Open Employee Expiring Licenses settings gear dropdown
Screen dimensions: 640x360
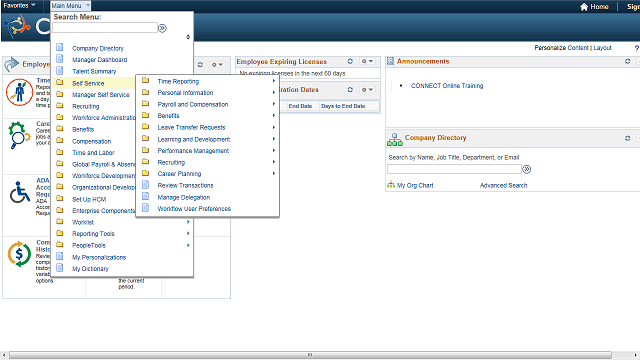click(x=367, y=61)
